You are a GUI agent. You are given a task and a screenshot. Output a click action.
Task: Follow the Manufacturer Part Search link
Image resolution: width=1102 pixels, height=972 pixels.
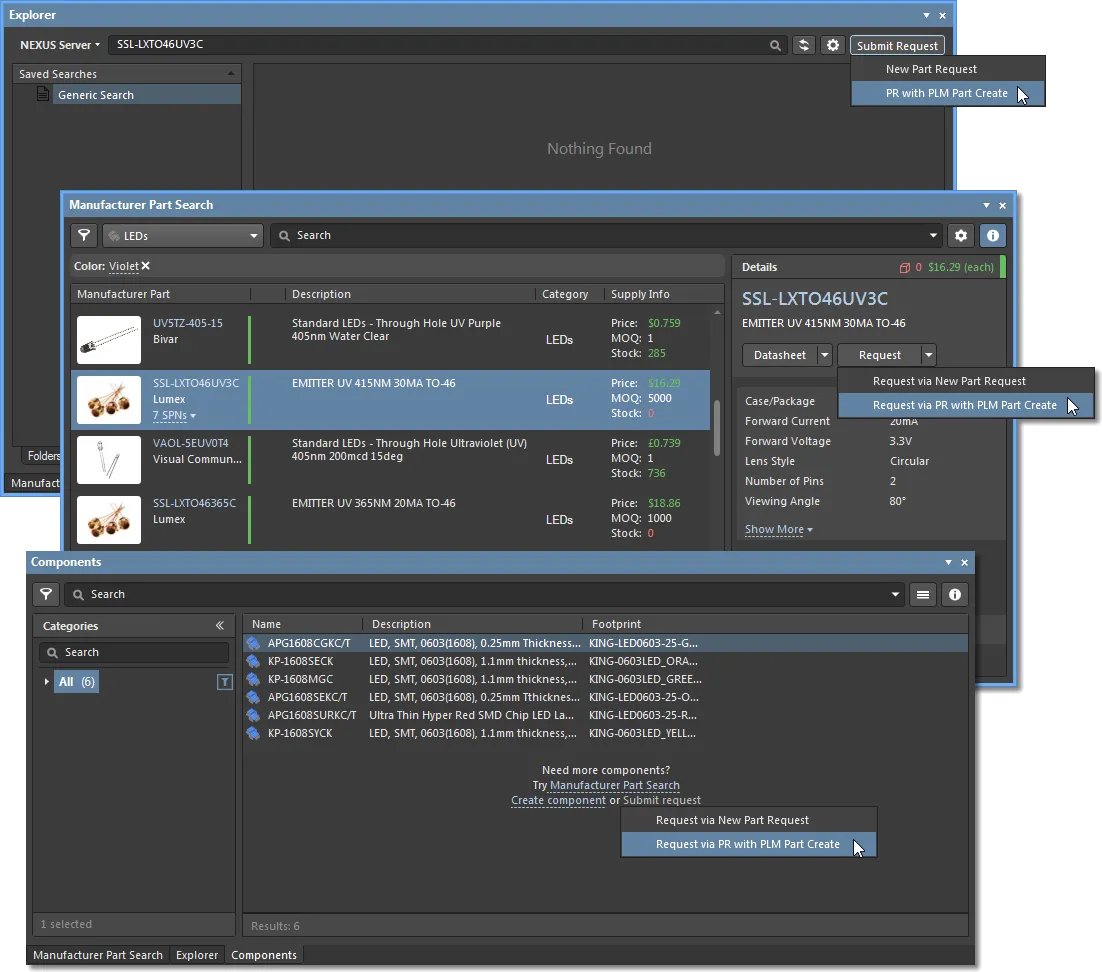click(614, 785)
